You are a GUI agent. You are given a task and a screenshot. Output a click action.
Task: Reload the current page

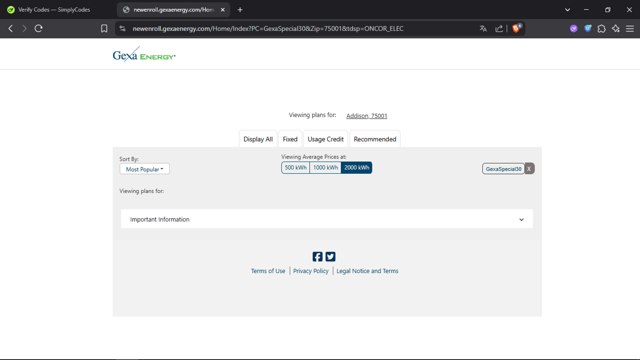pos(38,29)
